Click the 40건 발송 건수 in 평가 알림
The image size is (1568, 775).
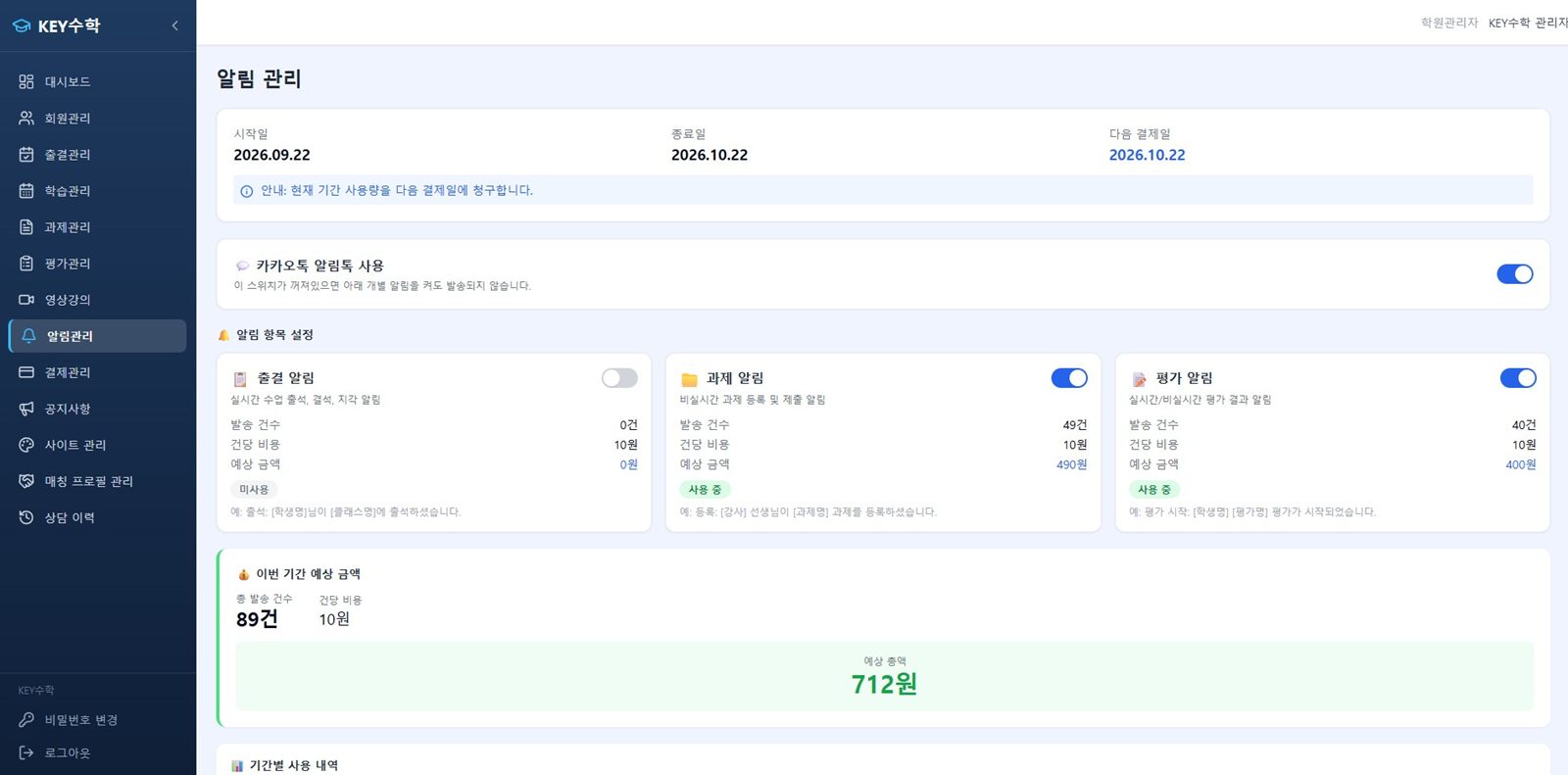[1524, 425]
